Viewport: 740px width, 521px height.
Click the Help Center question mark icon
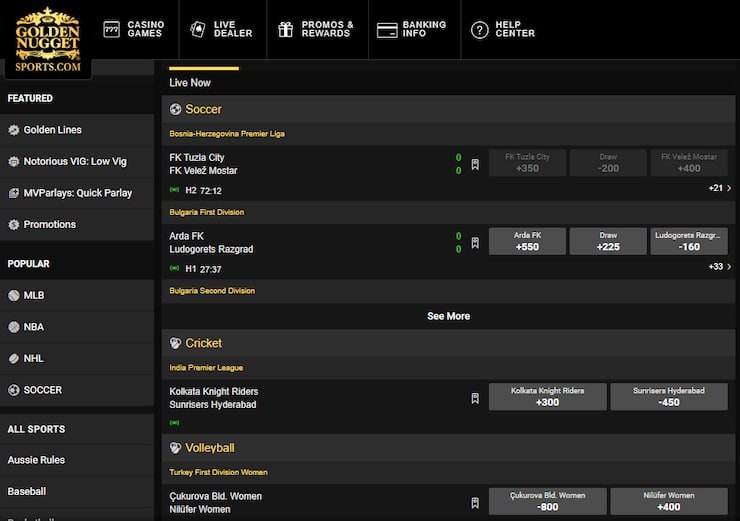coord(480,30)
